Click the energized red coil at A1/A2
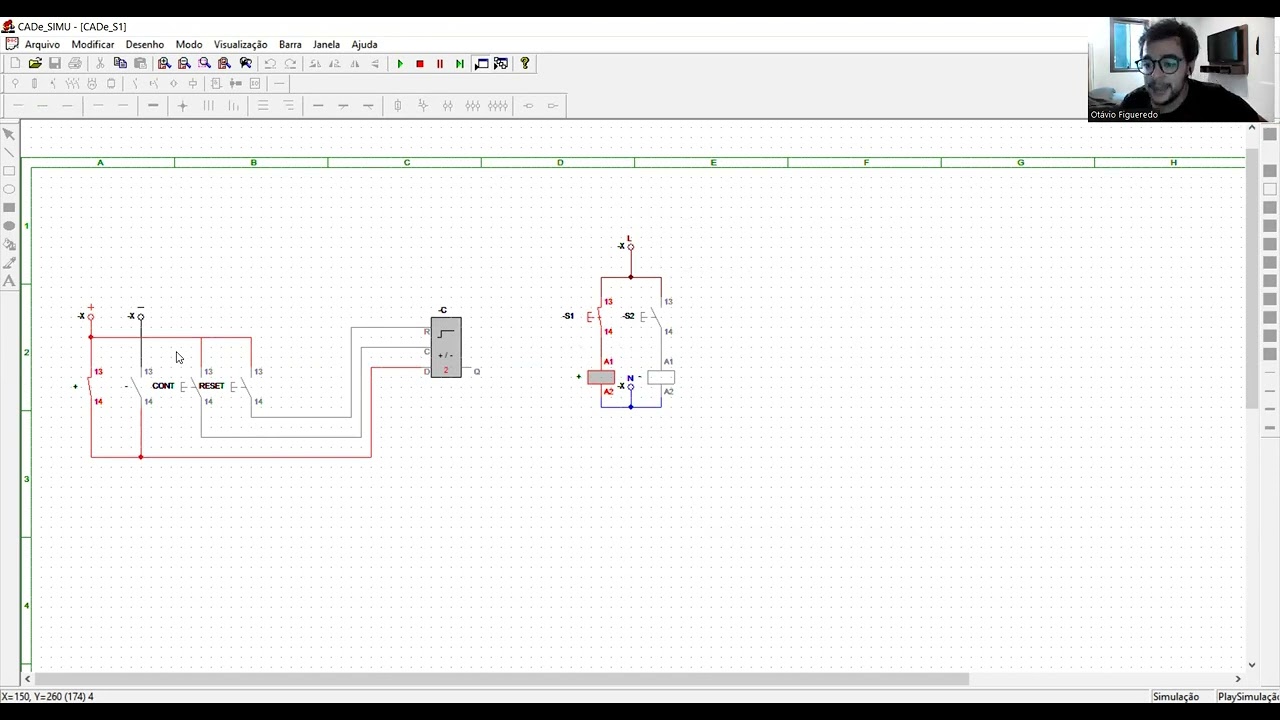Image resolution: width=1280 pixels, height=720 pixels. pos(601,377)
